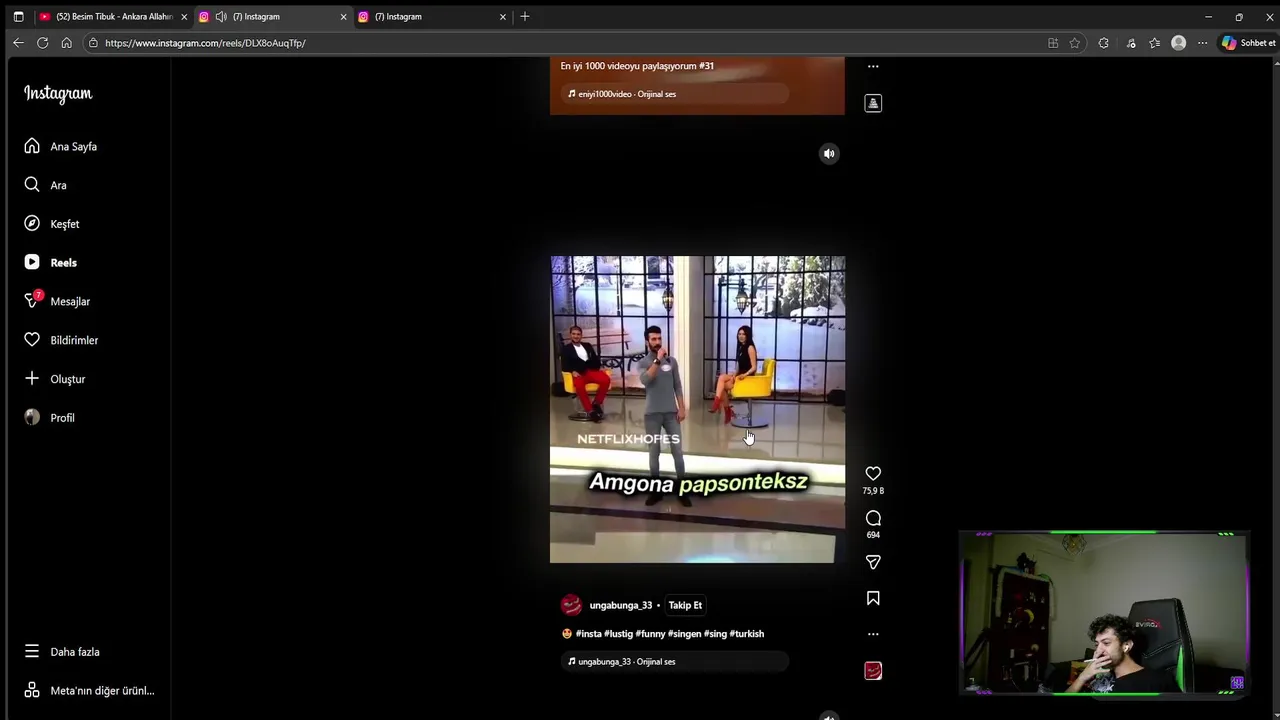This screenshot has width=1280, height=720.
Task: Pause the playing reel video
Action: (697, 409)
